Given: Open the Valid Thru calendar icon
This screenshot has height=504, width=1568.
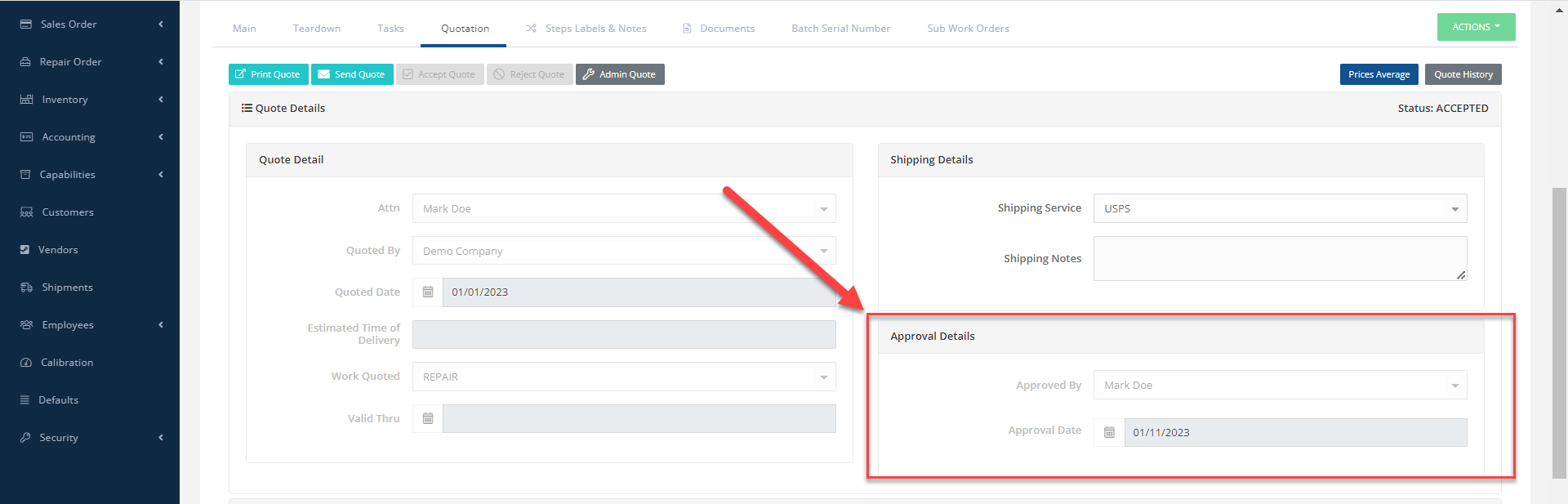Looking at the screenshot, I should coord(428,419).
